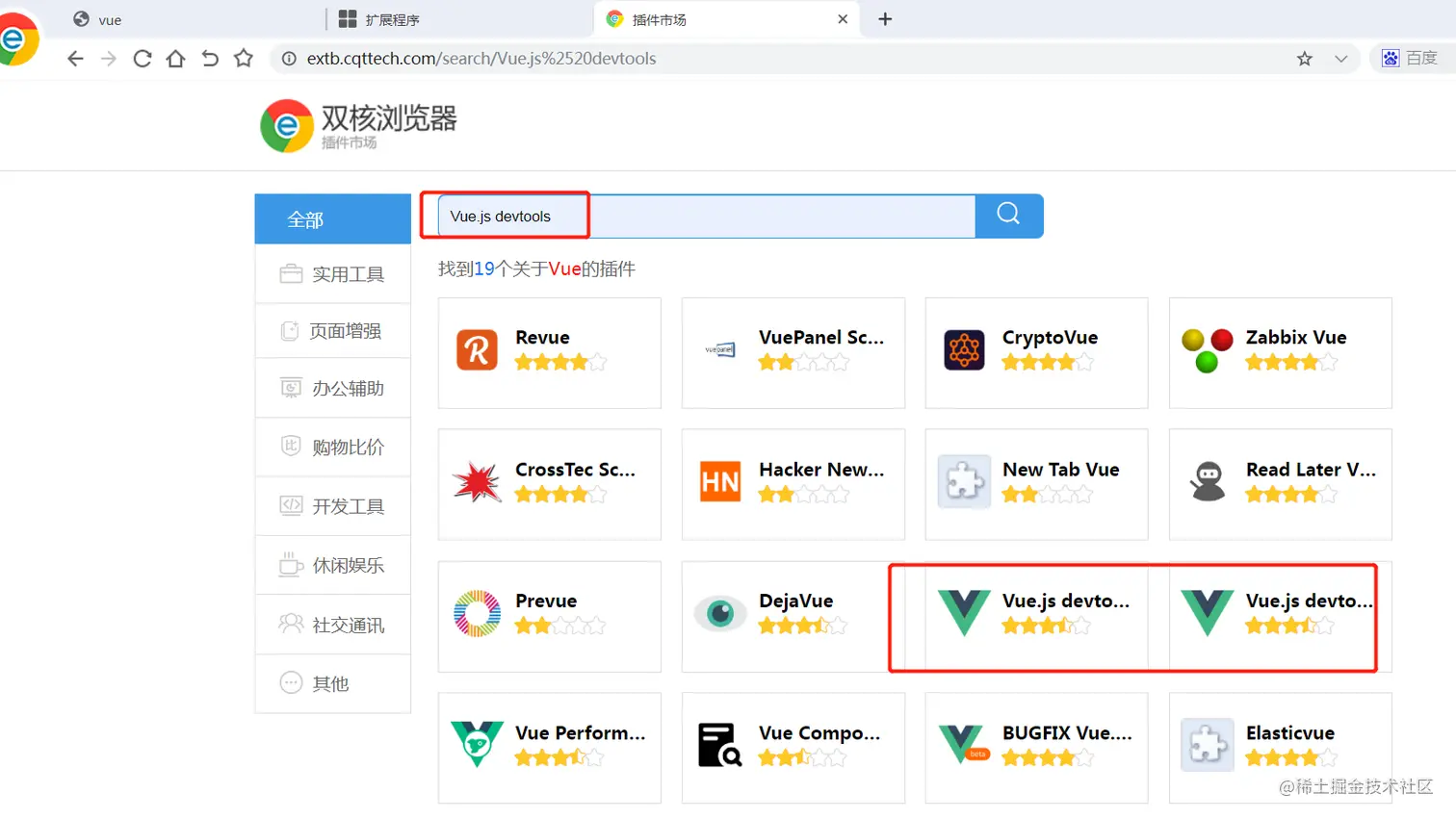Click the star rating under Revue
Viewport: 1456px width, 819px height.
560,363
